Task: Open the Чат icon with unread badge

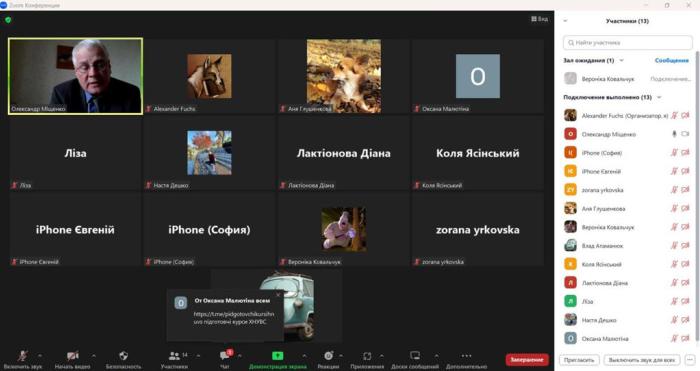Action: pyautogui.click(x=225, y=355)
